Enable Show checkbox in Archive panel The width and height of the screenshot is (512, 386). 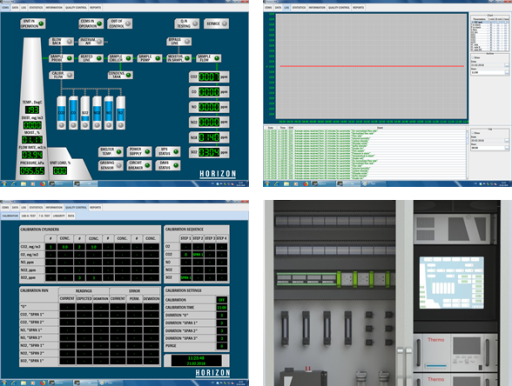[x=473, y=57]
